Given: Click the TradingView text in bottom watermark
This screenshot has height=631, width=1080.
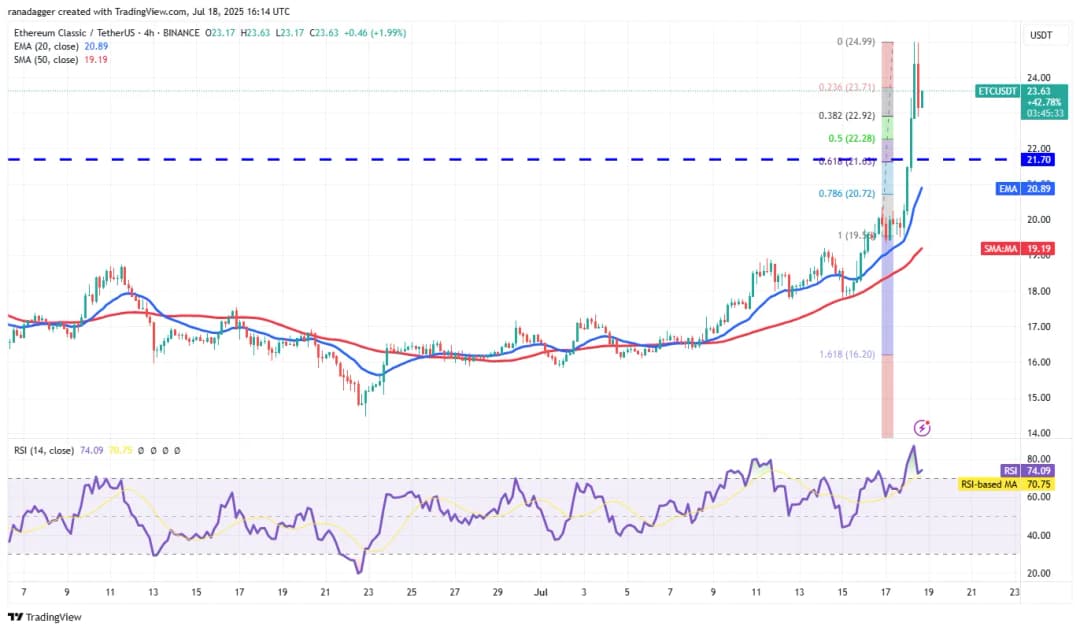Looking at the screenshot, I should [x=53, y=617].
